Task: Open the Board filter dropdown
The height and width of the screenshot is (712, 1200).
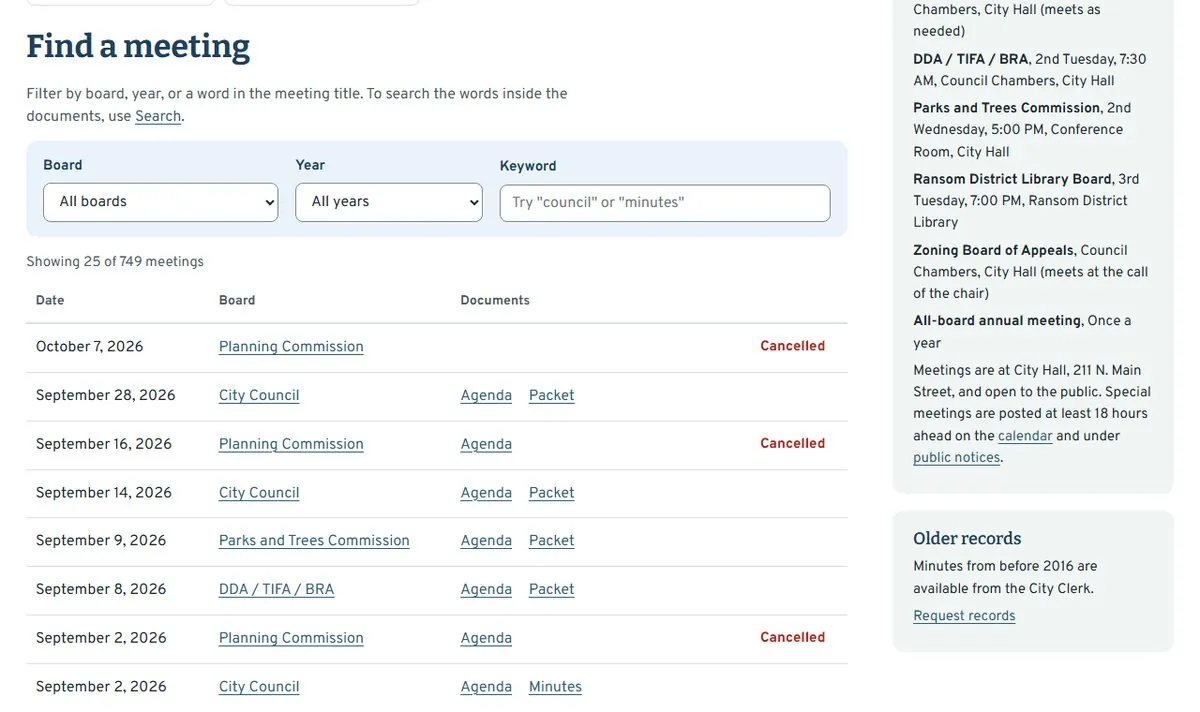Action: (x=160, y=202)
